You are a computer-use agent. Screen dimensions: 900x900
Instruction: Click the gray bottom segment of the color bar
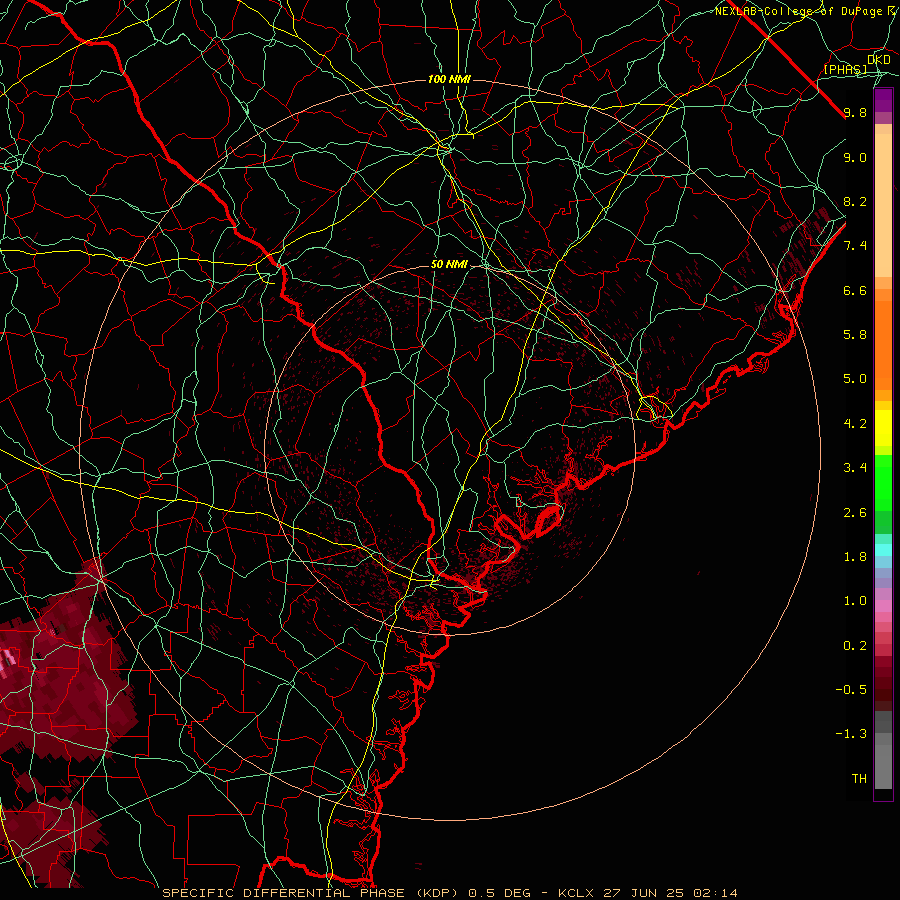click(x=883, y=766)
